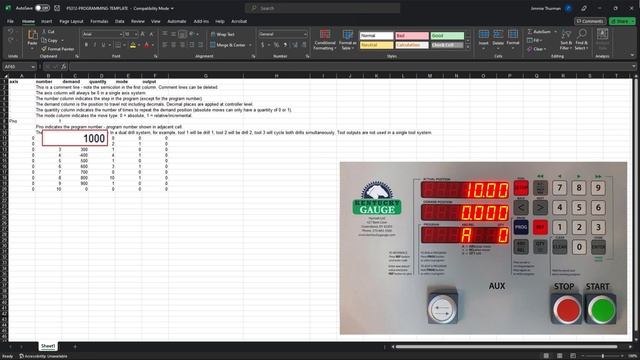Toggle the AutoSave switch
640x360 pixels.
42,8
